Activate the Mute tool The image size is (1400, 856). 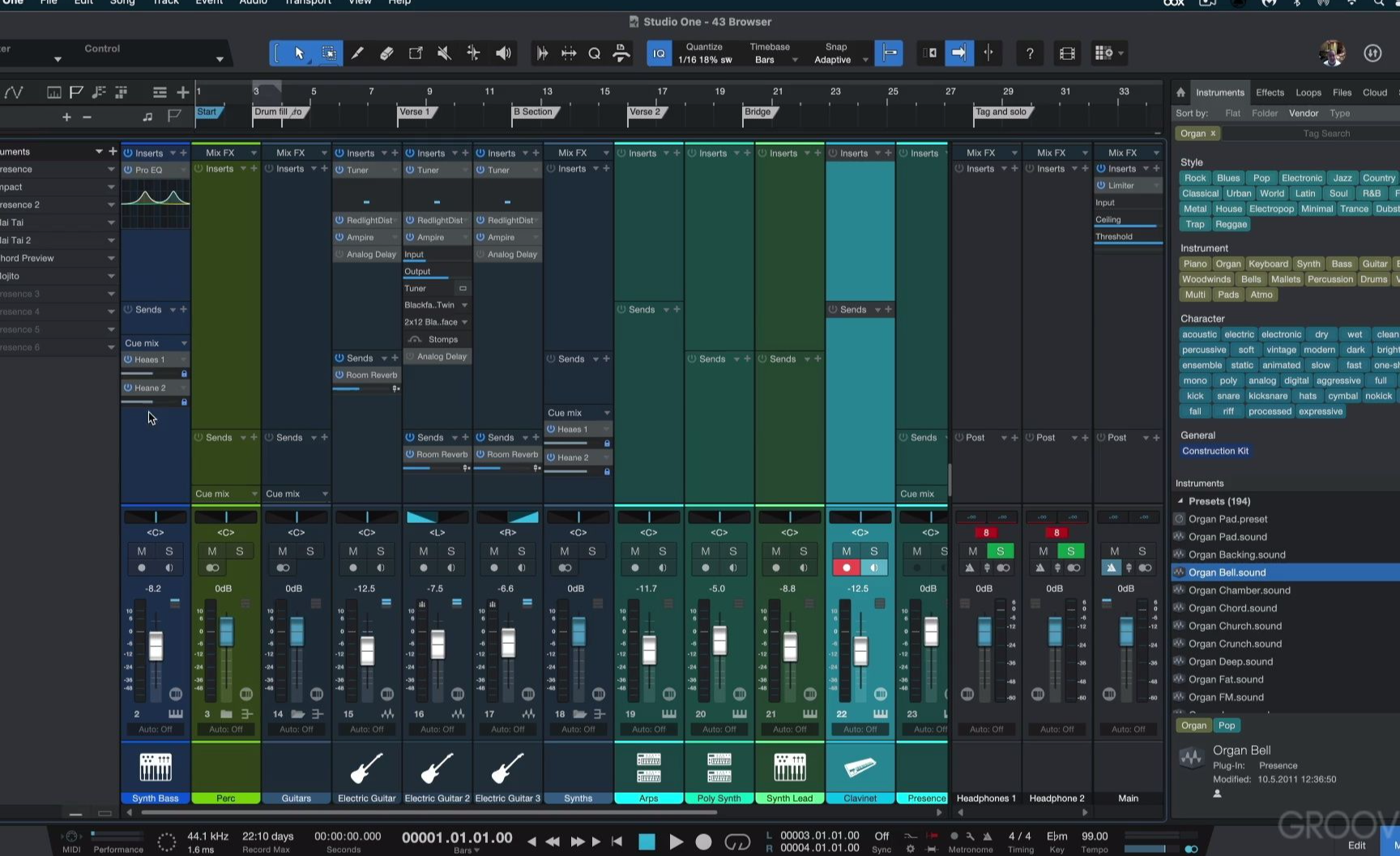tap(444, 53)
